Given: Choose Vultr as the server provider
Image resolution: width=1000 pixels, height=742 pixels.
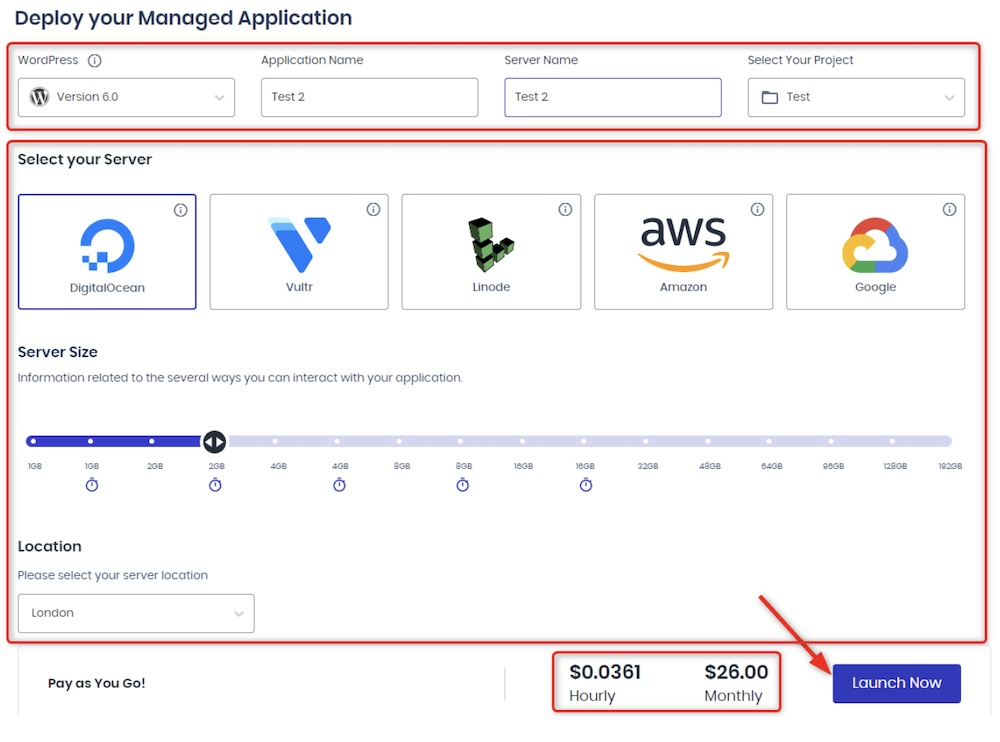Looking at the screenshot, I should pos(299,252).
